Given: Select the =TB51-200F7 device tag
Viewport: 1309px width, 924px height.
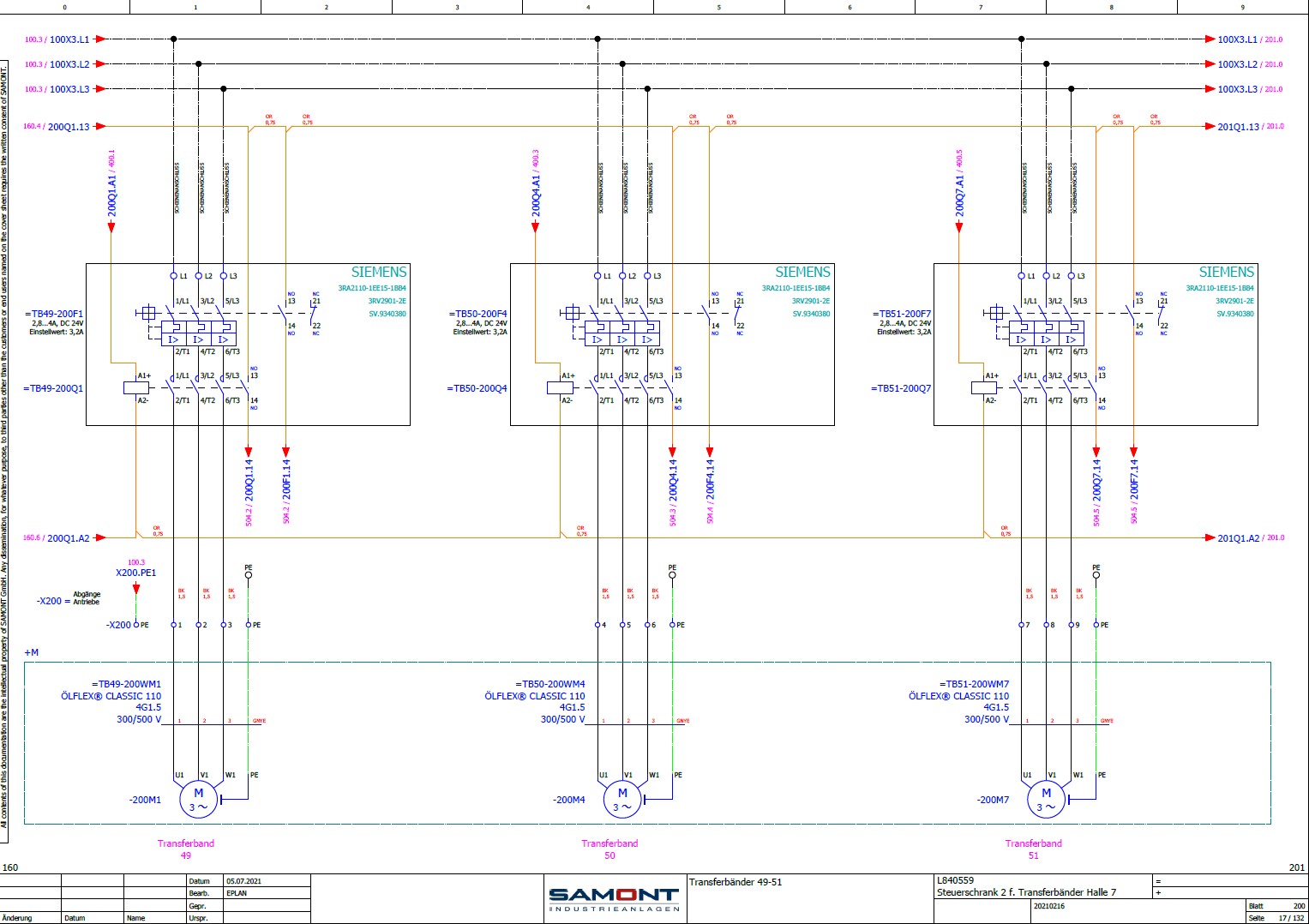Looking at the screenshot, I should 902,315.
